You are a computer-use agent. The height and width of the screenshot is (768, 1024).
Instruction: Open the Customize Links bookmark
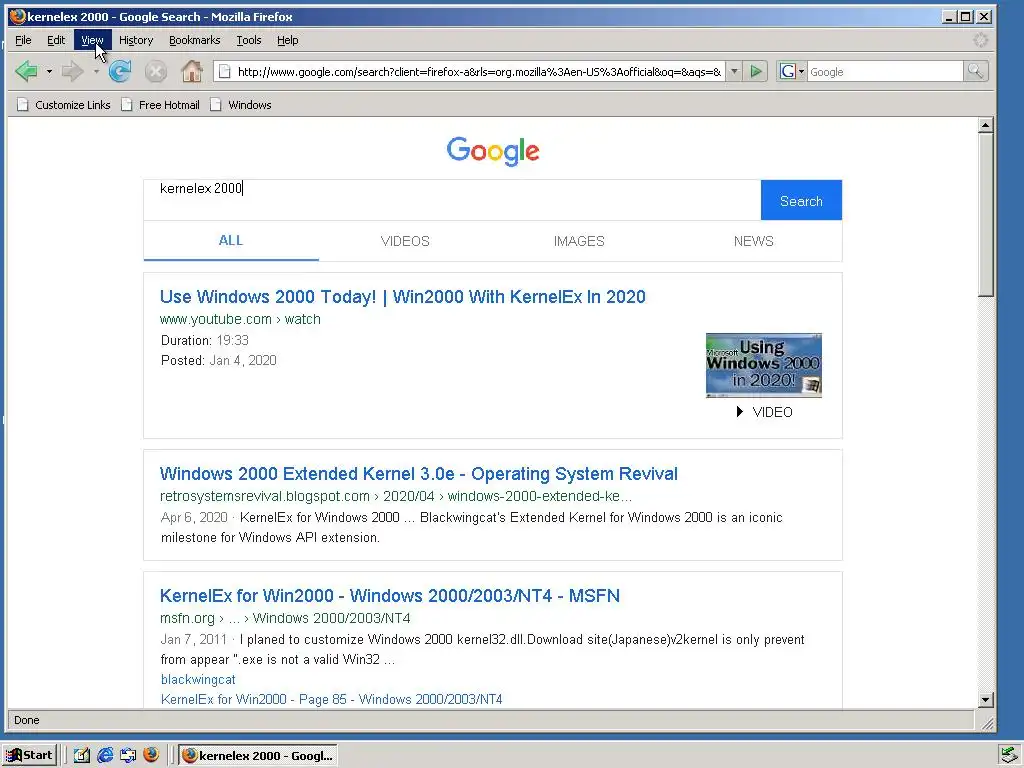click(x=64, y=105)
